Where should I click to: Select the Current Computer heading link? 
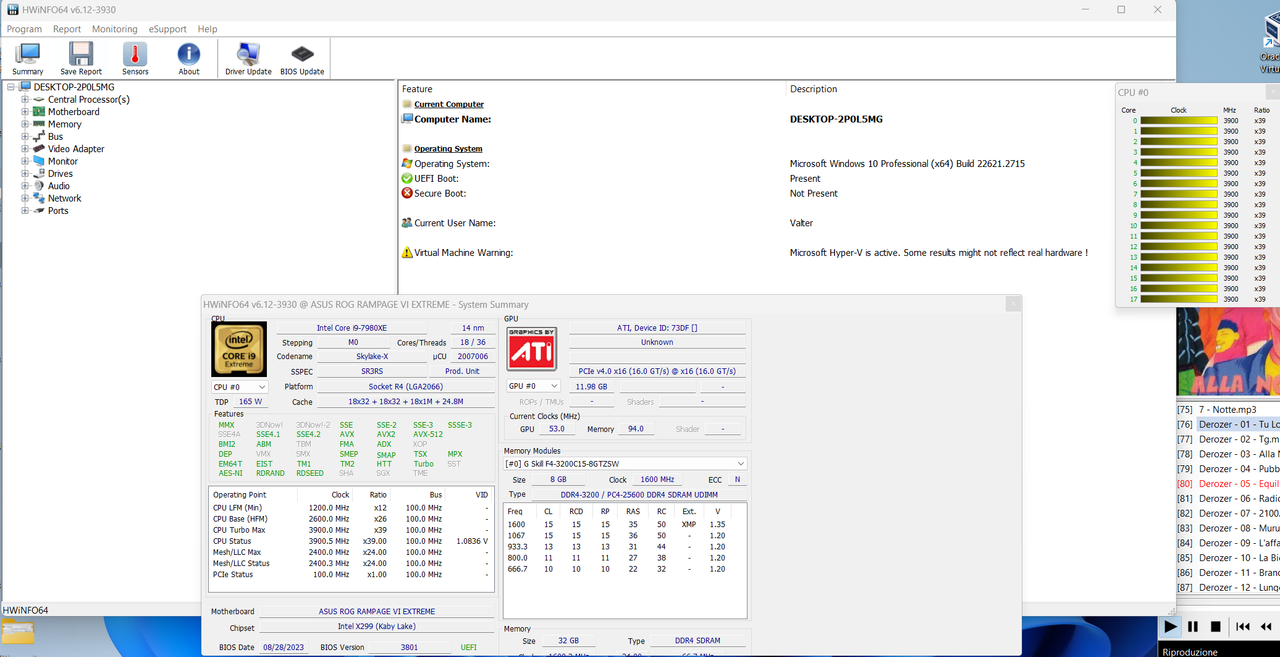[449, 104]
